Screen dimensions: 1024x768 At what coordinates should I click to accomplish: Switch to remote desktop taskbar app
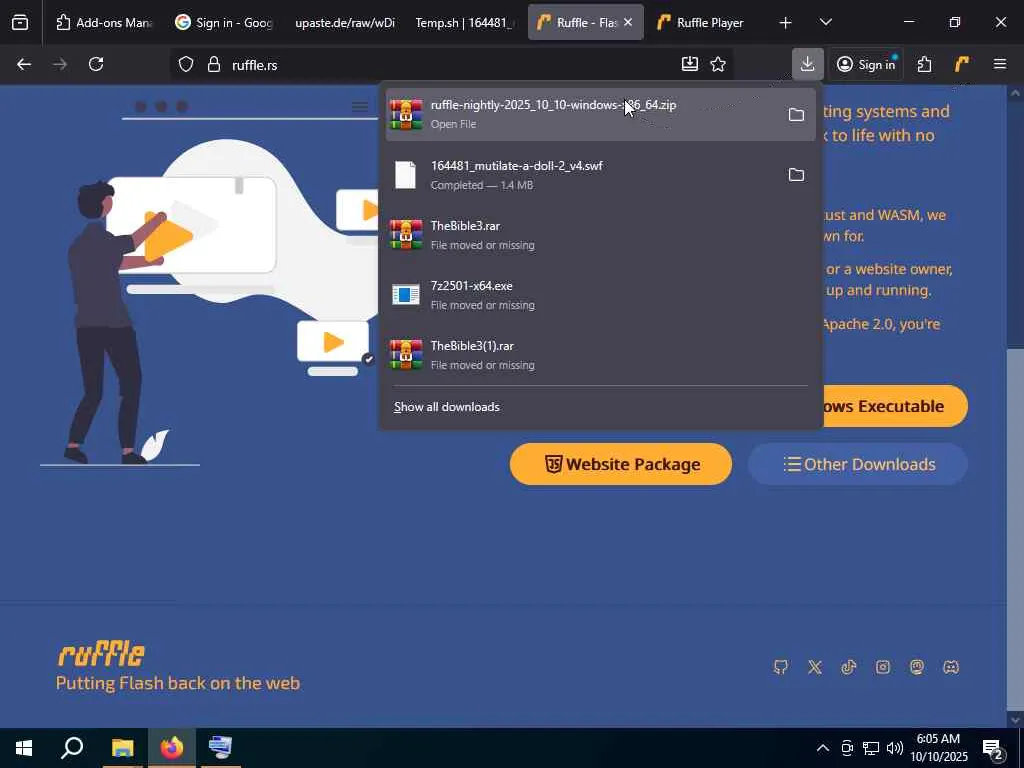[x=220, y=748]
